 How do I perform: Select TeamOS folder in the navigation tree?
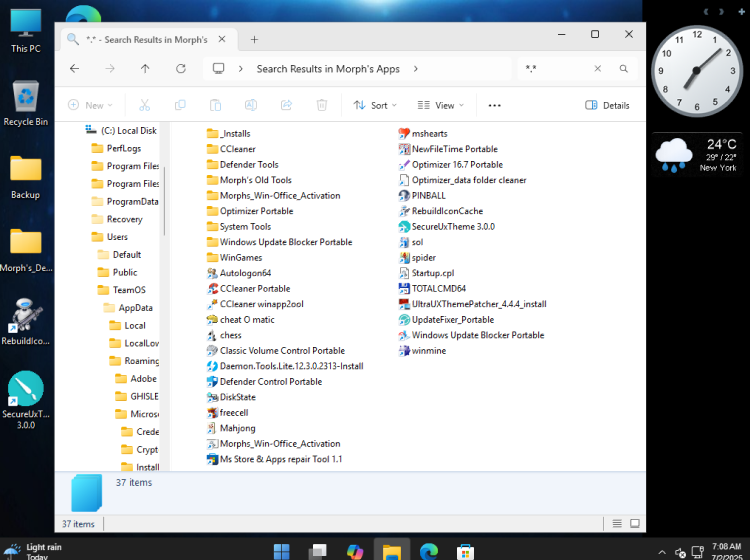121,290
